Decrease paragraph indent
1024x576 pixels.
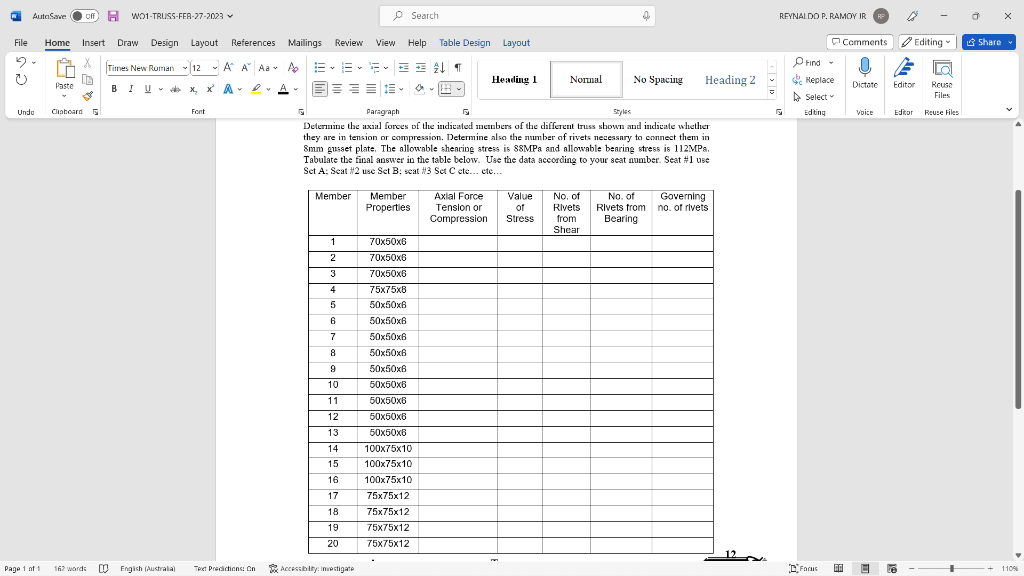click(x=404, y=67)
